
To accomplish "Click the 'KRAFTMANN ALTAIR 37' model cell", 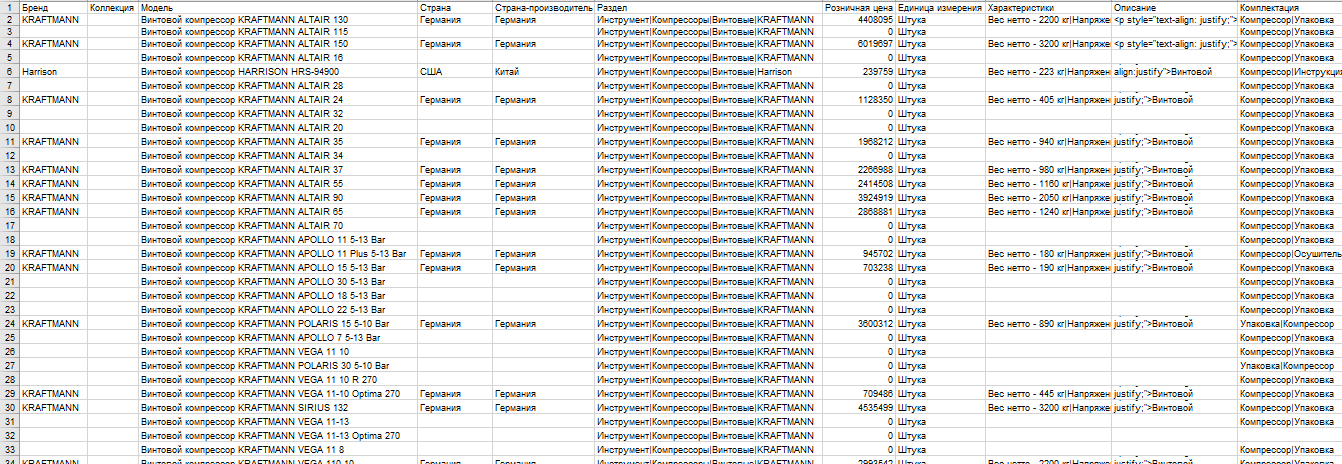I will 278,170.
